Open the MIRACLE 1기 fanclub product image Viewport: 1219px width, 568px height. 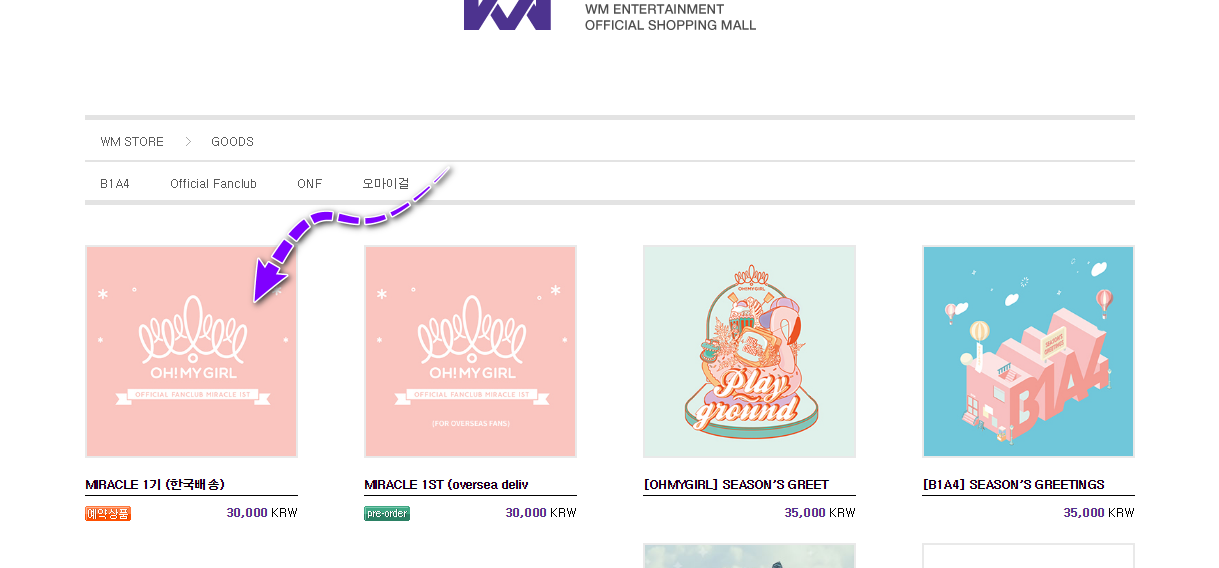[191, 351]
